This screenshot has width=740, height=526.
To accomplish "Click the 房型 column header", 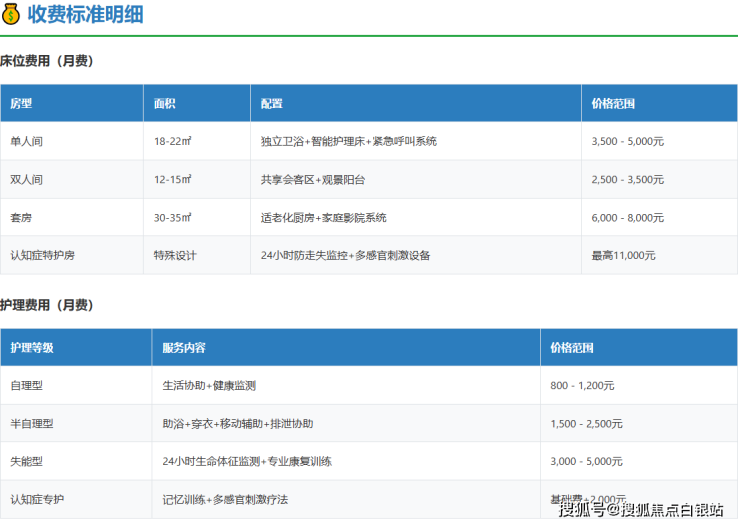I will [22, 104].
